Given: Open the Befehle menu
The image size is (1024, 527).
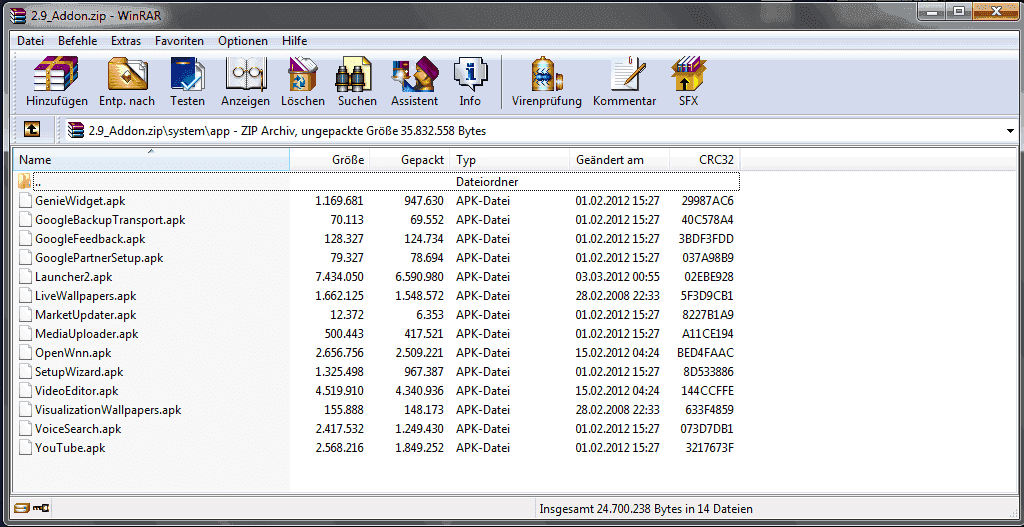Looking at the screenshot, I should (77, 40).
